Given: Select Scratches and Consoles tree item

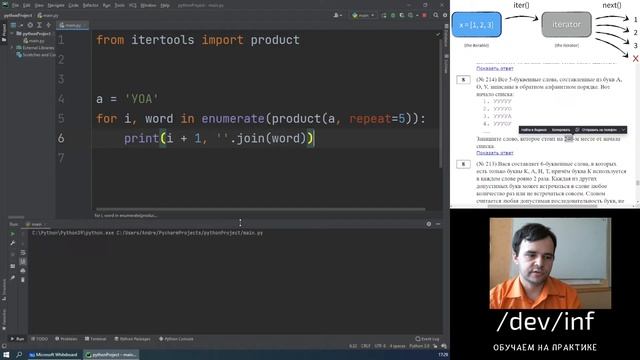Looking at the screenshot, I should coord(36,55).
